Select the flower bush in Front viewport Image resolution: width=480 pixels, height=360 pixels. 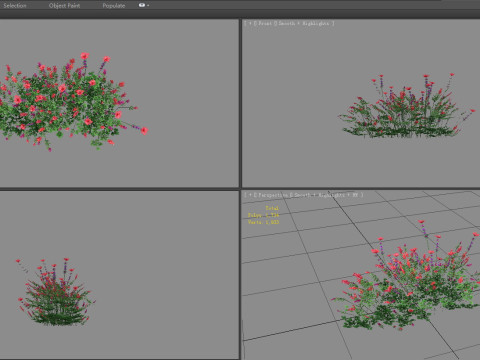[x=406, y=106]
